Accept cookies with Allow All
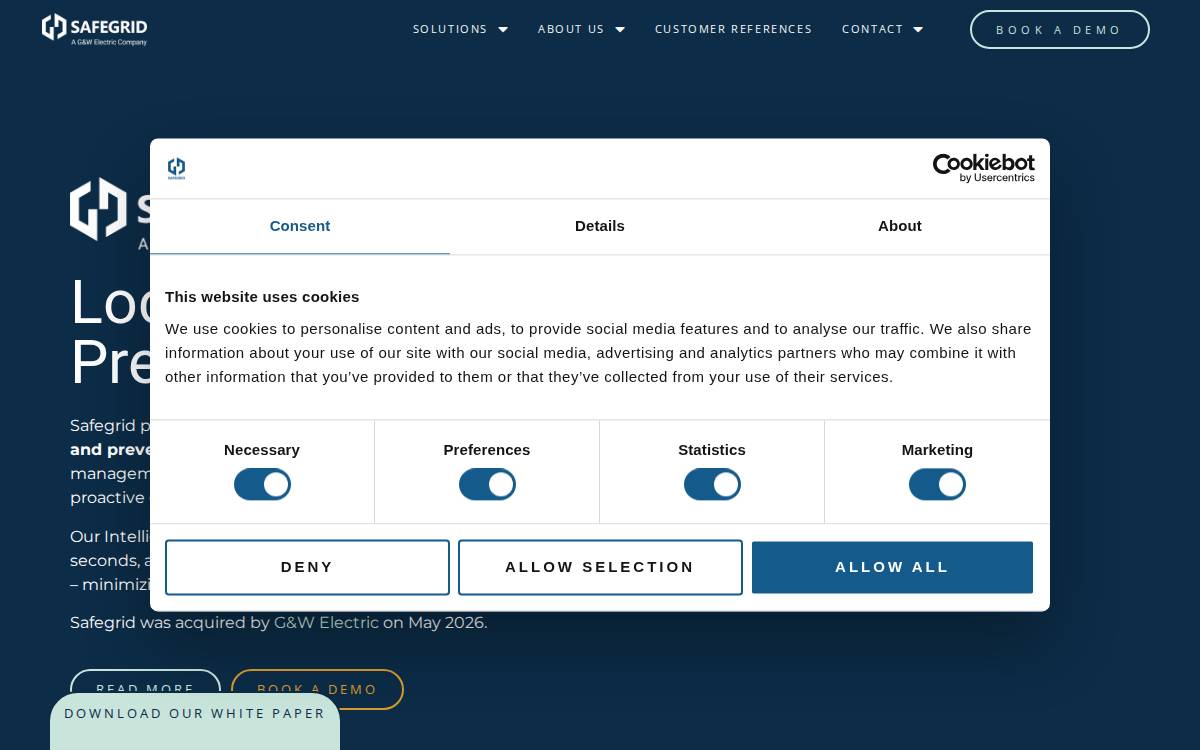The width and height of the screenshot is (1200, 750). tap(892, 567)
